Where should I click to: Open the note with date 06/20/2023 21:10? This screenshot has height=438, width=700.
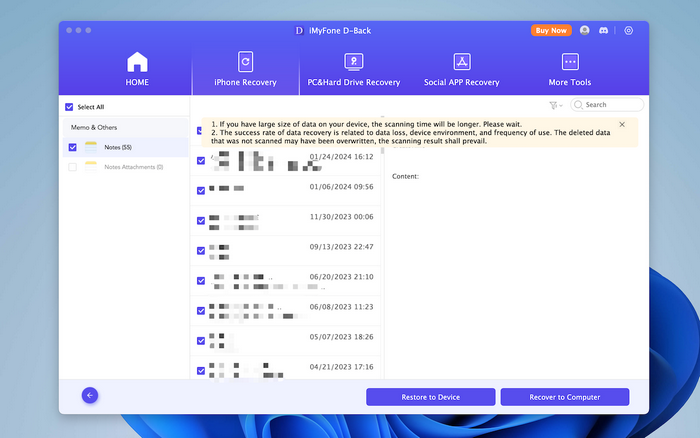pyautogui.click(x=286, y=280)
